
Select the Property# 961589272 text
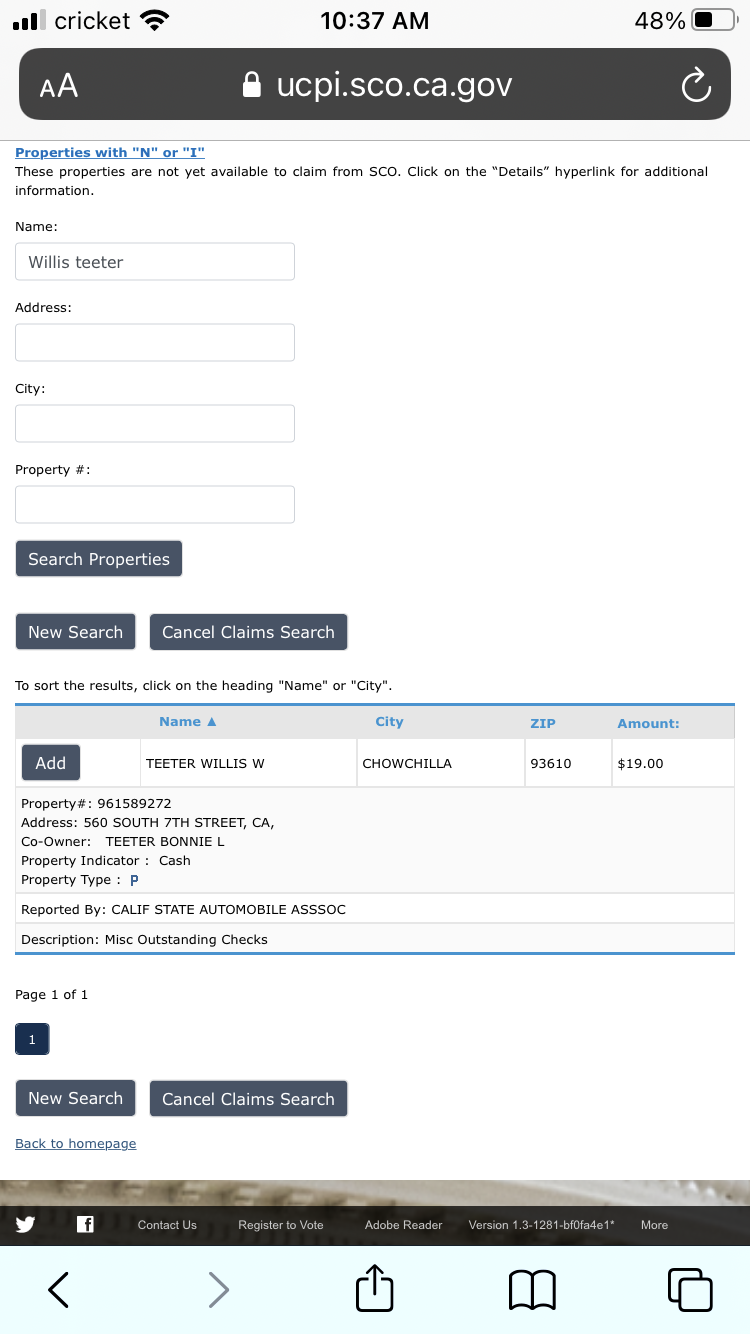(96, 803)
